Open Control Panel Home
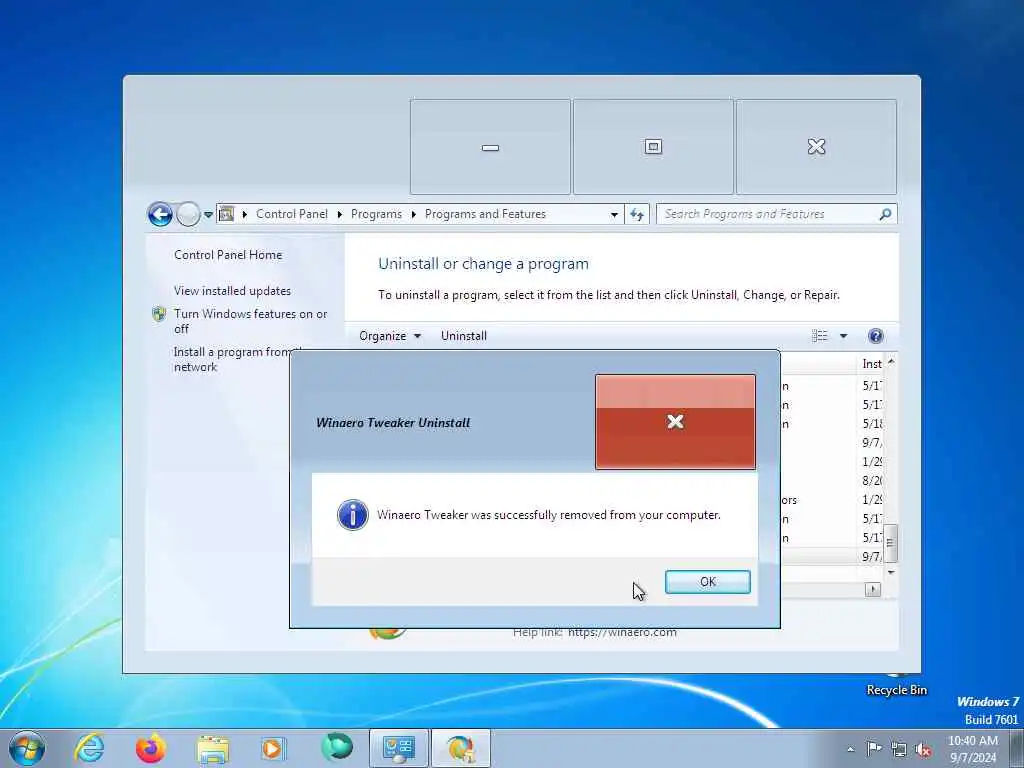This screenshot has height=768, width=1024. [228, 255]
